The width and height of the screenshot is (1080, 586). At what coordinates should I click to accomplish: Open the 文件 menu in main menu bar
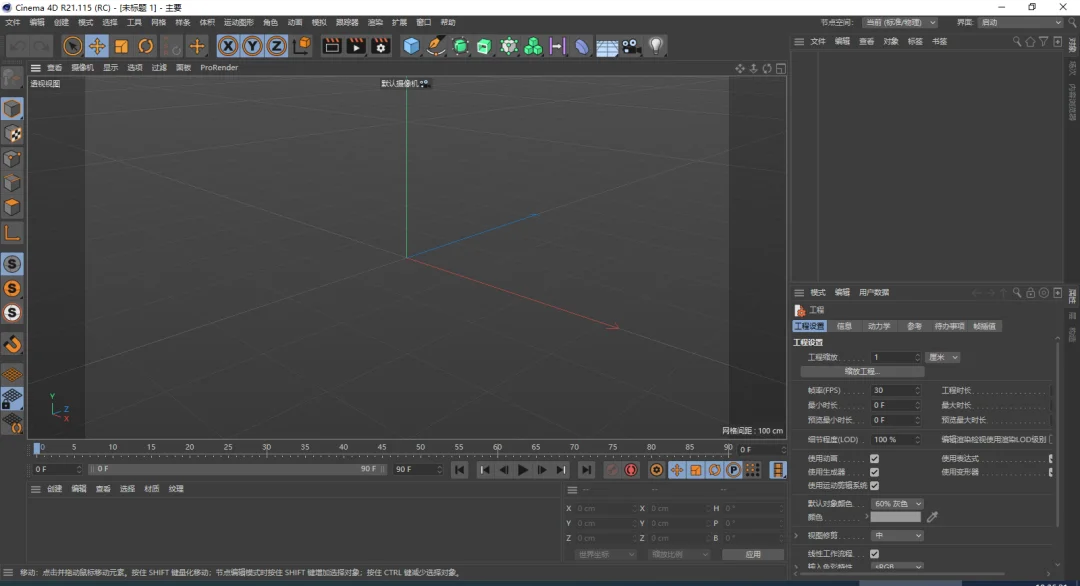click(12, 23)
